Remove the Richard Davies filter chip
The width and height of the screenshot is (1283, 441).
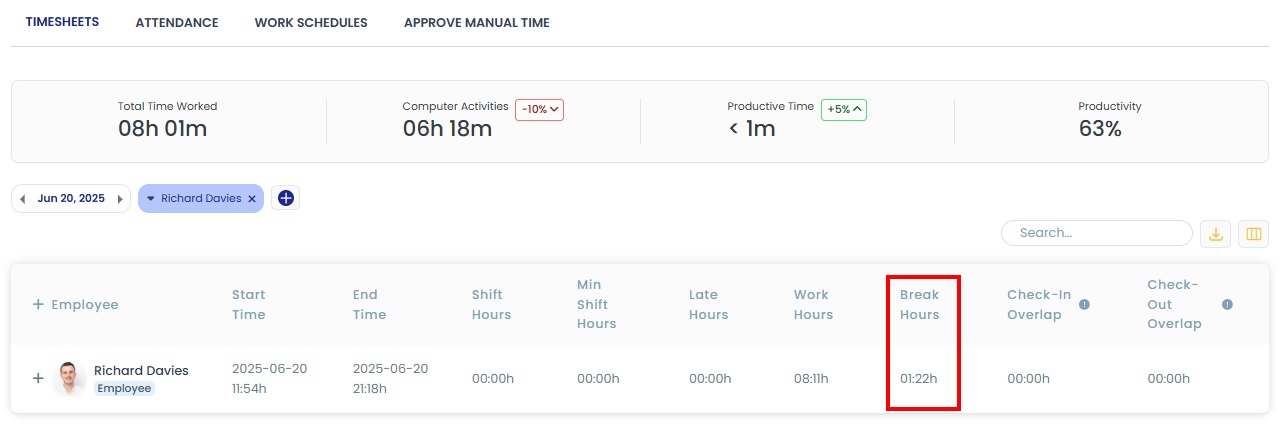(x=252, y=199)
